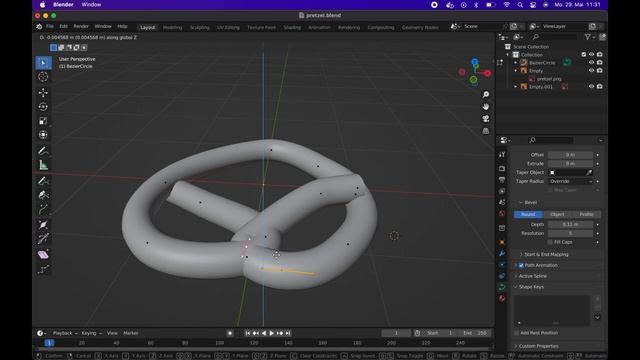Open the Keying dropdown in timeline

(91, 333)
